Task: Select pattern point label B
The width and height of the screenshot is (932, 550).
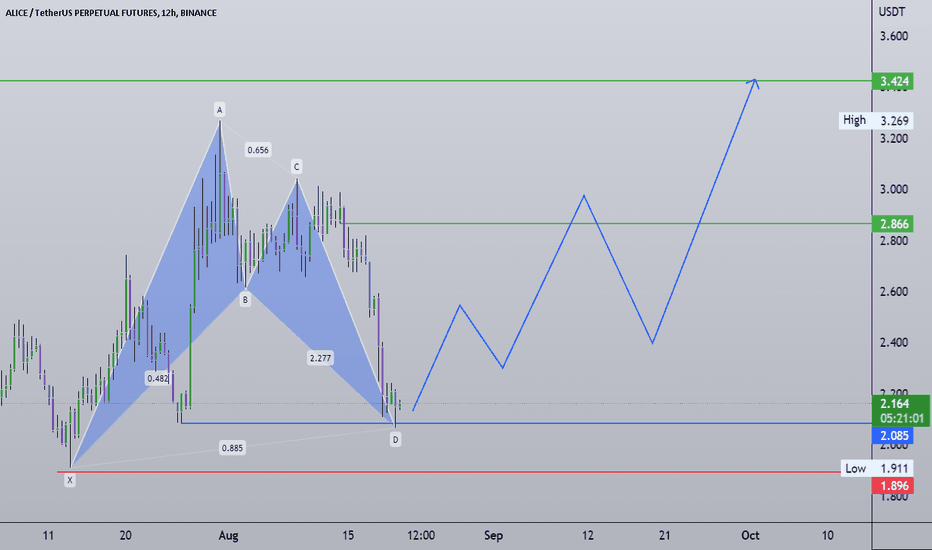Action: point(245,300)
